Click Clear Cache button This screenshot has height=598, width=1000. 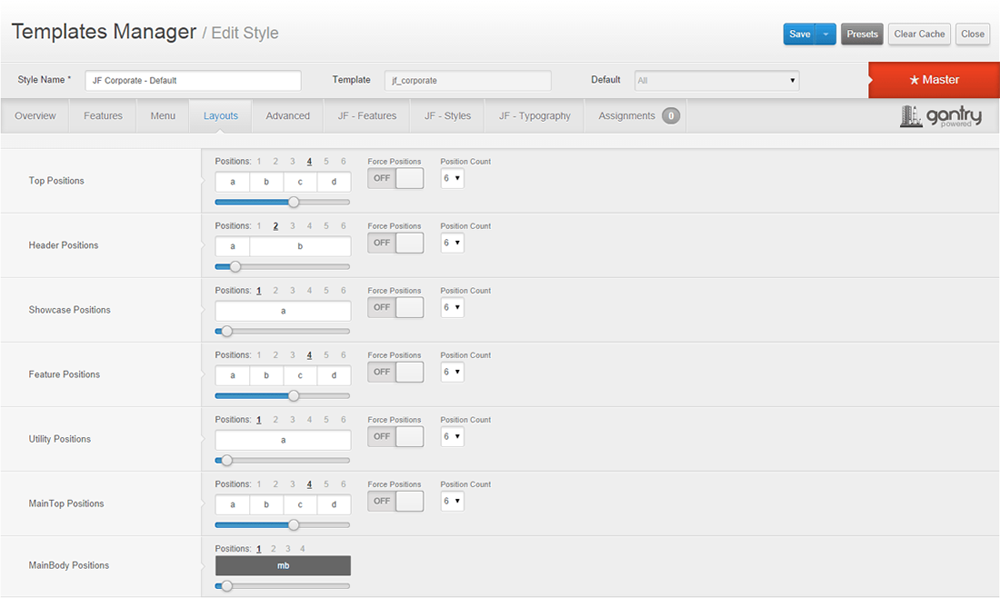click(919, 34)
